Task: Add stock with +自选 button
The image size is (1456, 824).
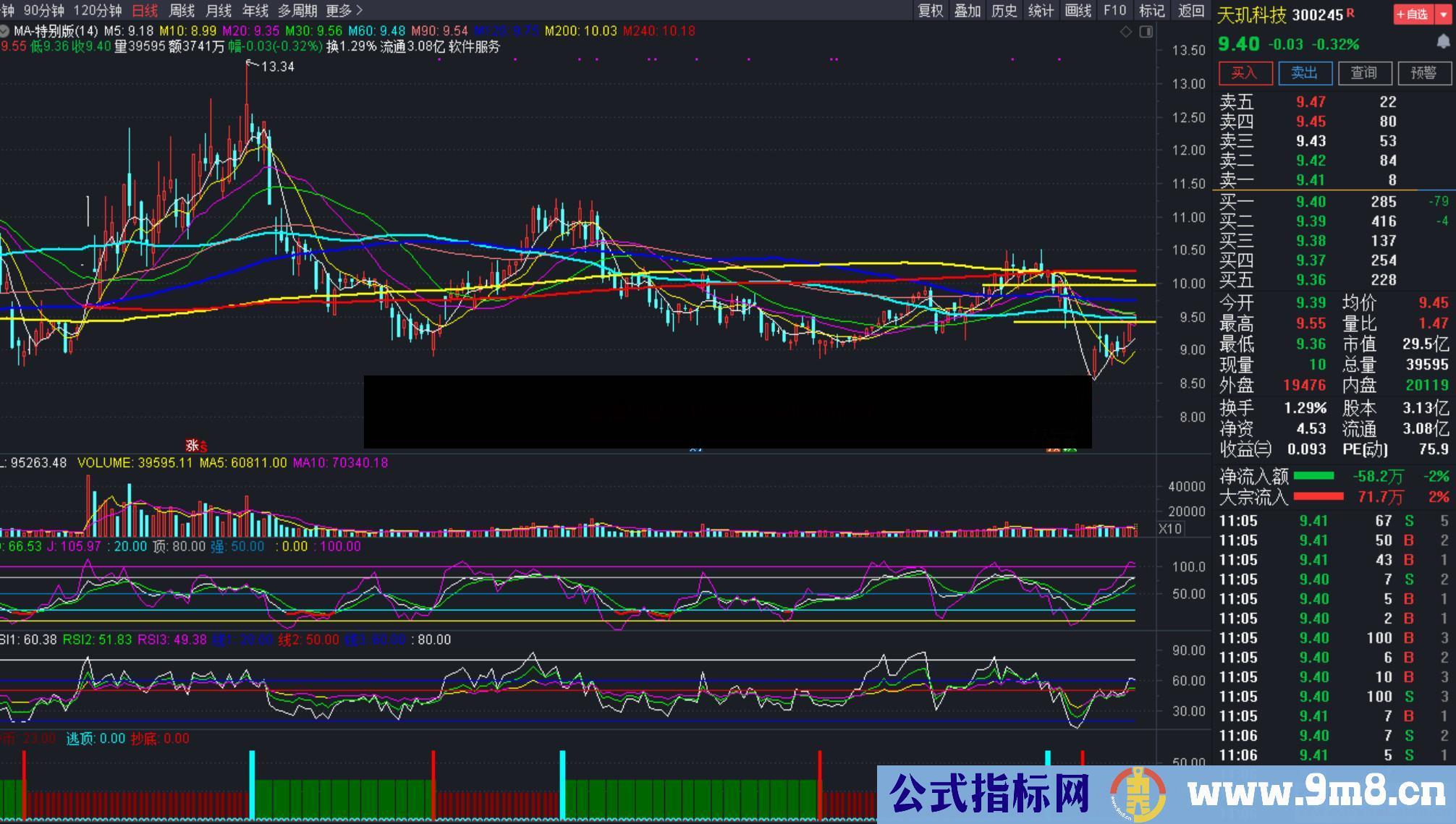Action: click(x=1413, y=14)
